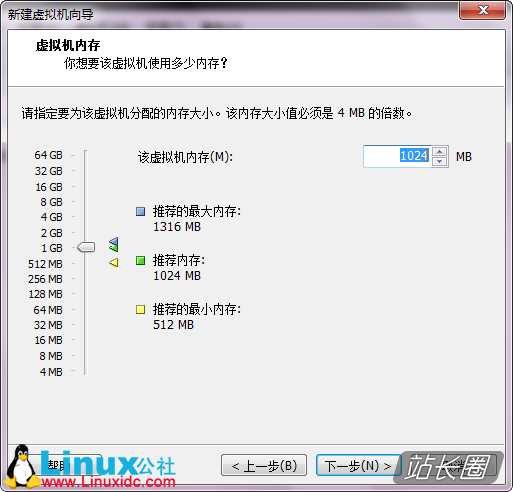Select the 4 MB scale label

(x=51, y=372)
